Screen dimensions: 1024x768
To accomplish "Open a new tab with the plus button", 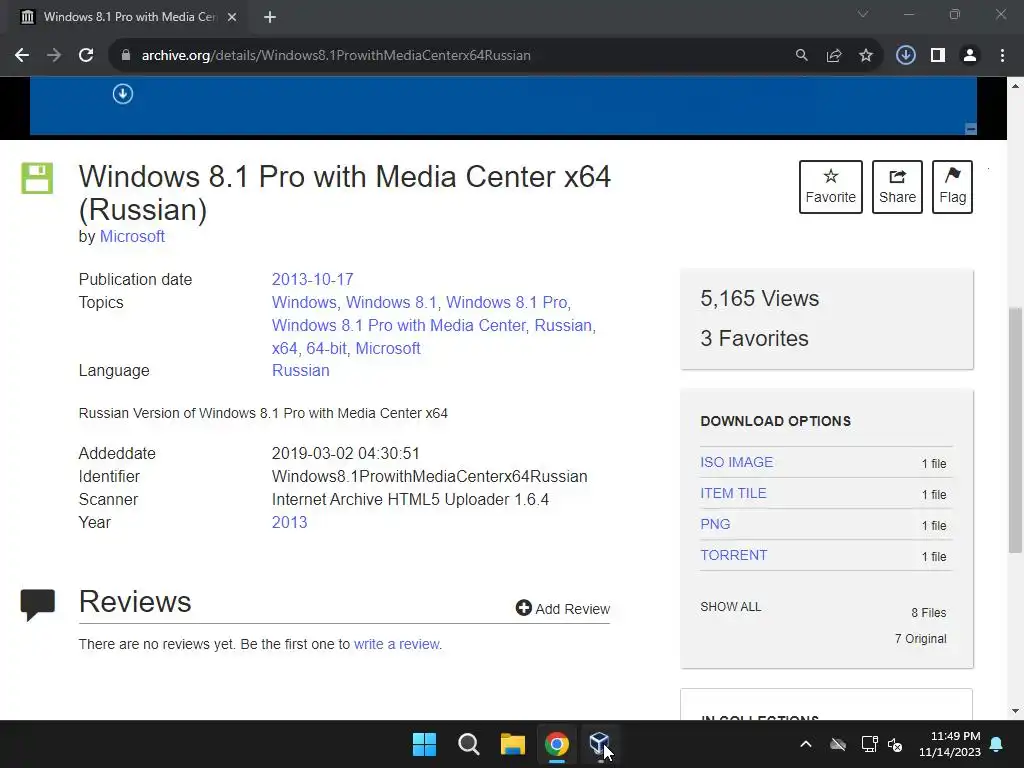I will pyautogui.click(x=270, y=17).
